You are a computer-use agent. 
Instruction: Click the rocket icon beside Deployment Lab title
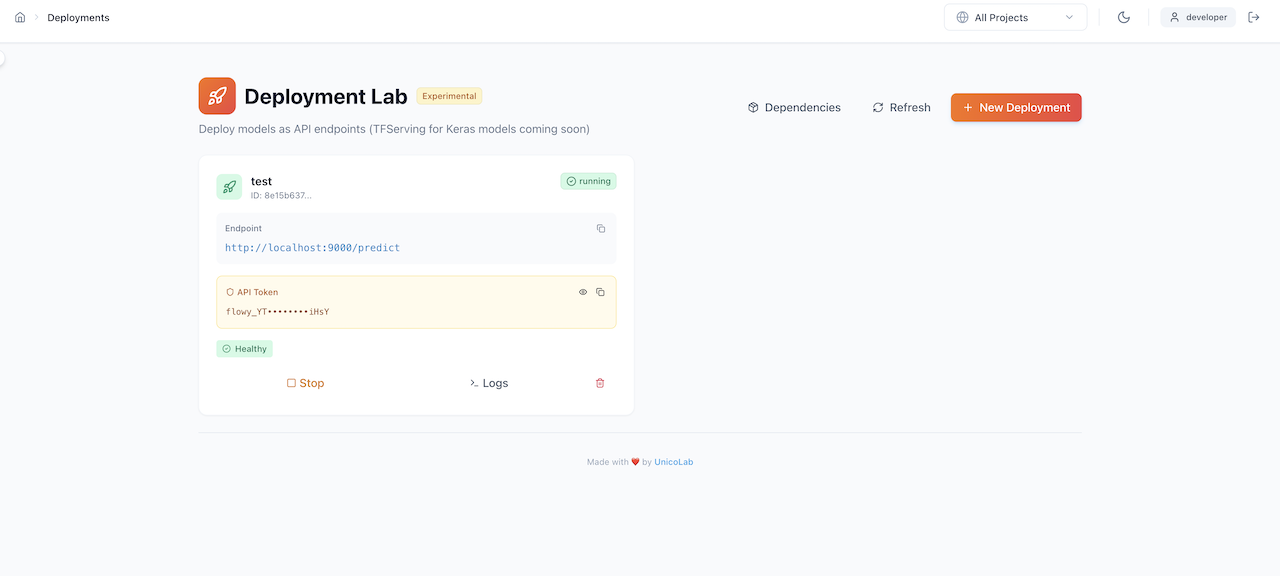217,95
